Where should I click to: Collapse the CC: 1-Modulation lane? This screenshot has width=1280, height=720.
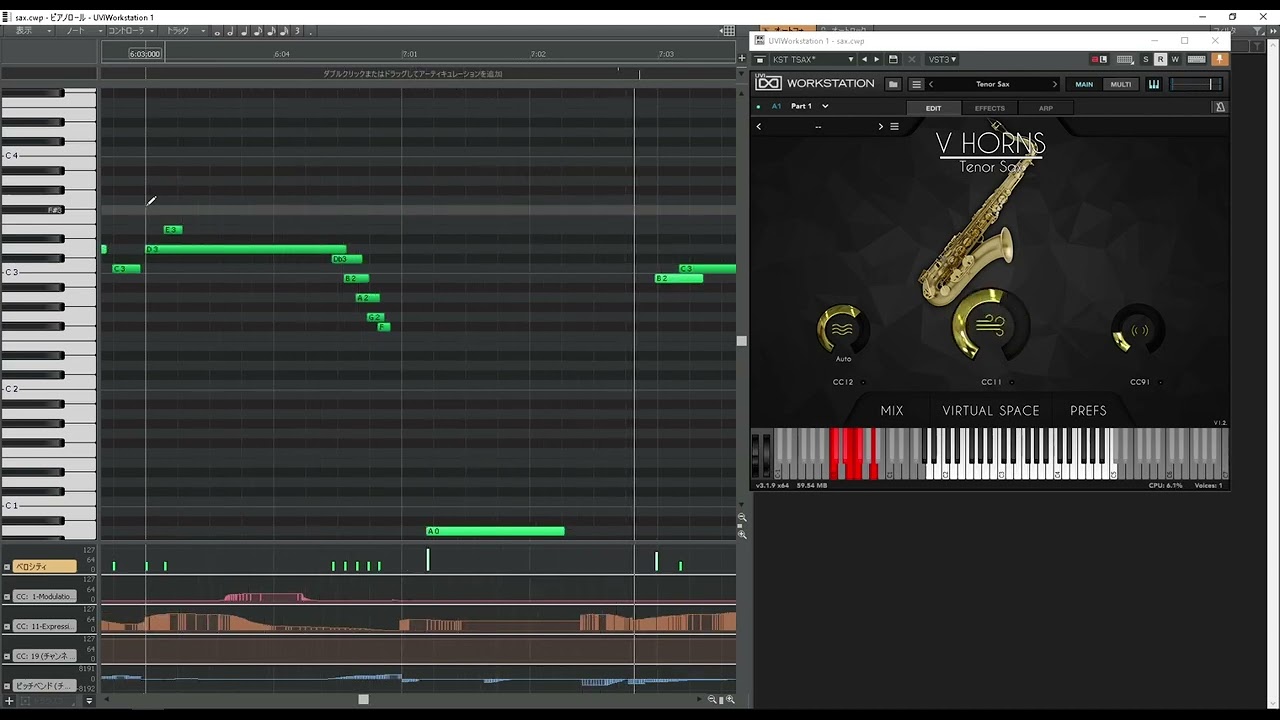click(x=7, y=597)
